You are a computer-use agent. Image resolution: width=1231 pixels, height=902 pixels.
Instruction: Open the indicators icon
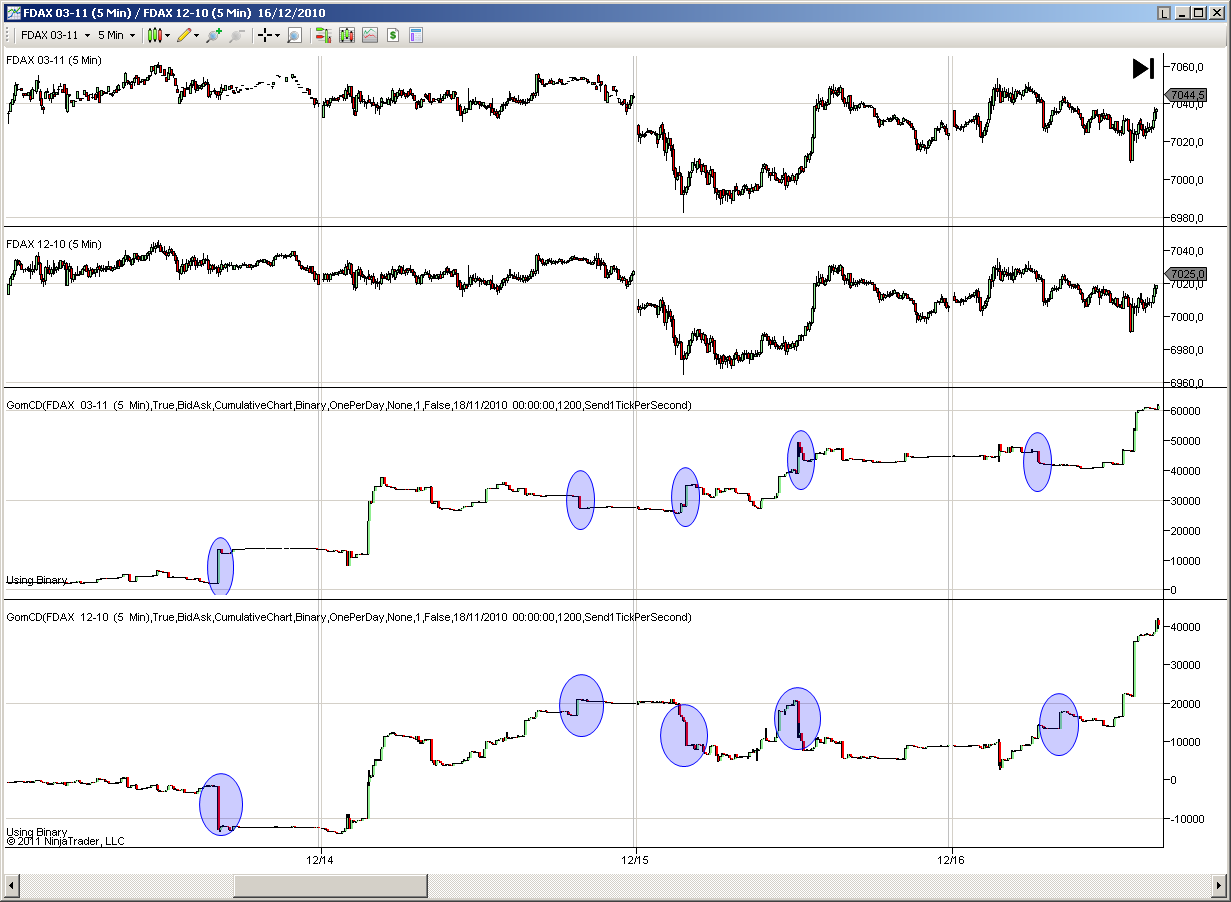[370, 35]
